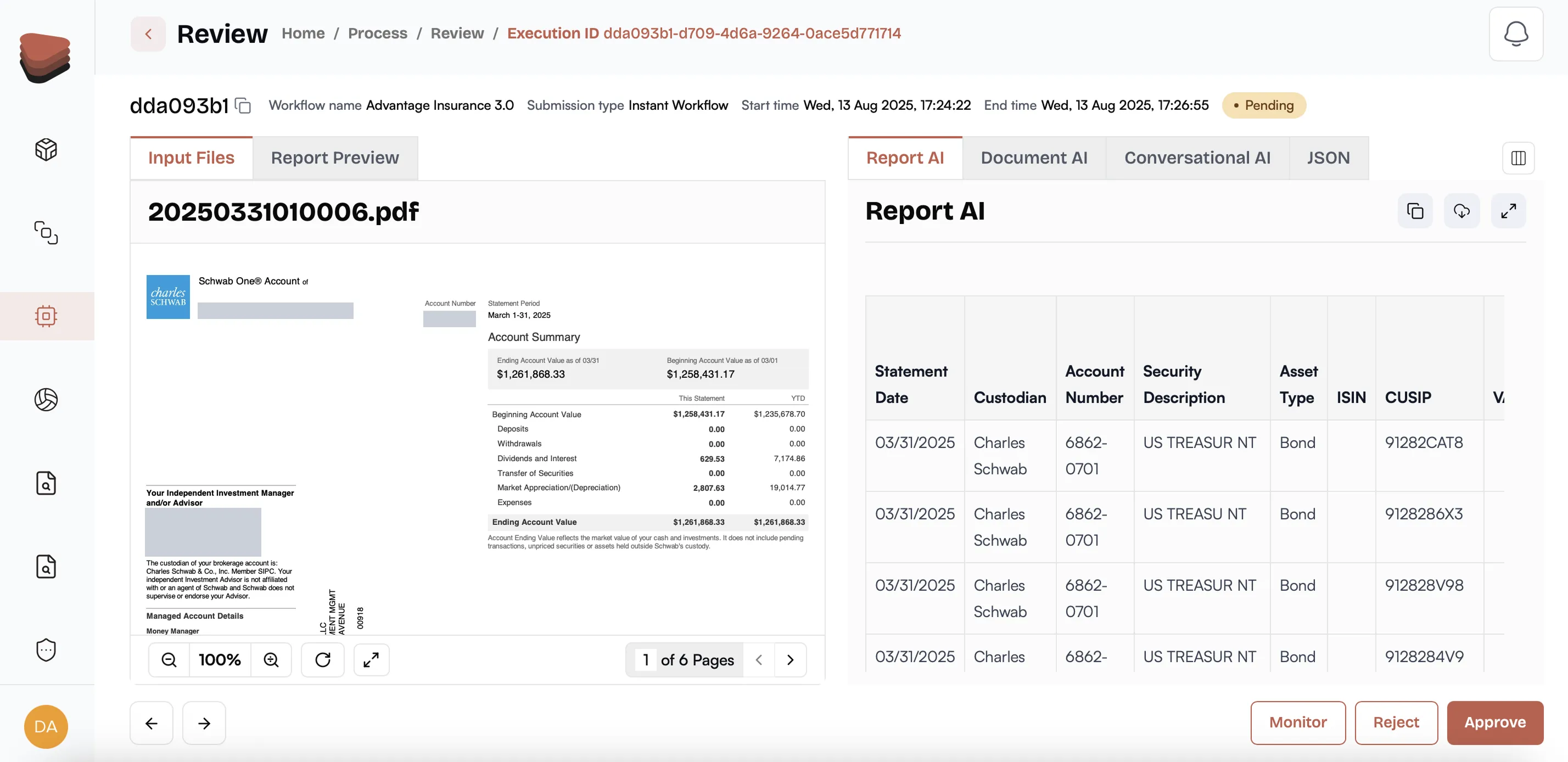Select the JSON tab
This screenshot has height=762, width=1568.
(x=1328, y=158)
